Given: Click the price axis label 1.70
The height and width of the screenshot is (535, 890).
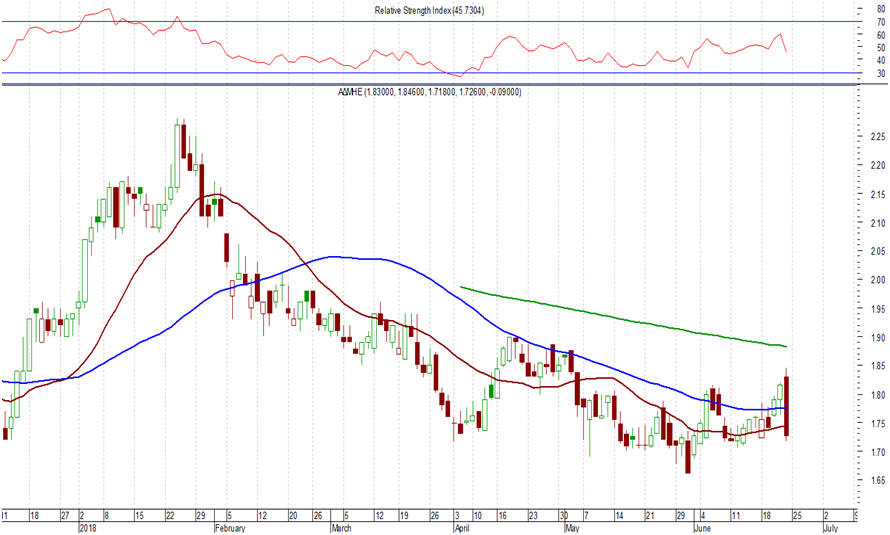Looking at the screenshot, I should pyautogui.click(x=878, y=452).
